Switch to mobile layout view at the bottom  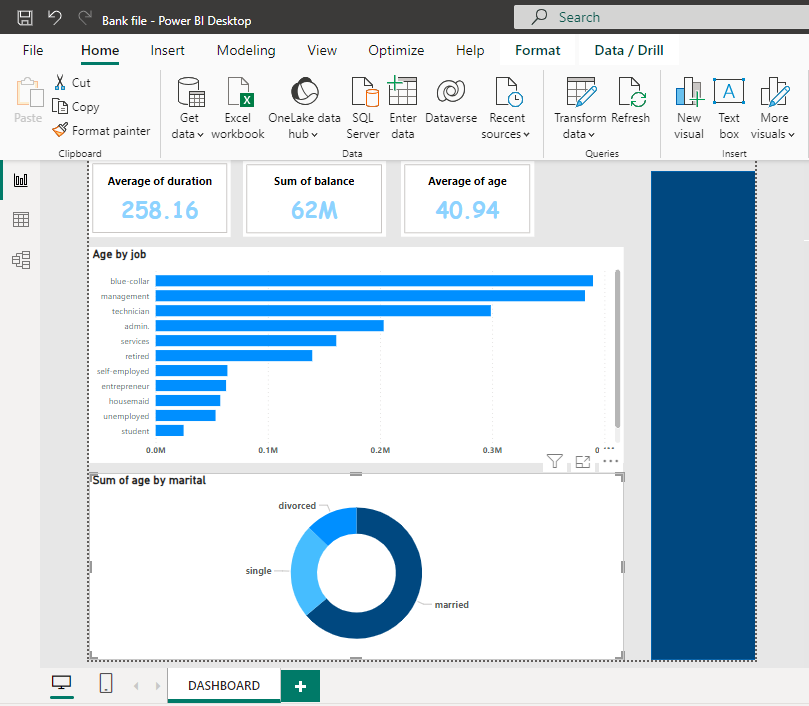pos(106,684)
